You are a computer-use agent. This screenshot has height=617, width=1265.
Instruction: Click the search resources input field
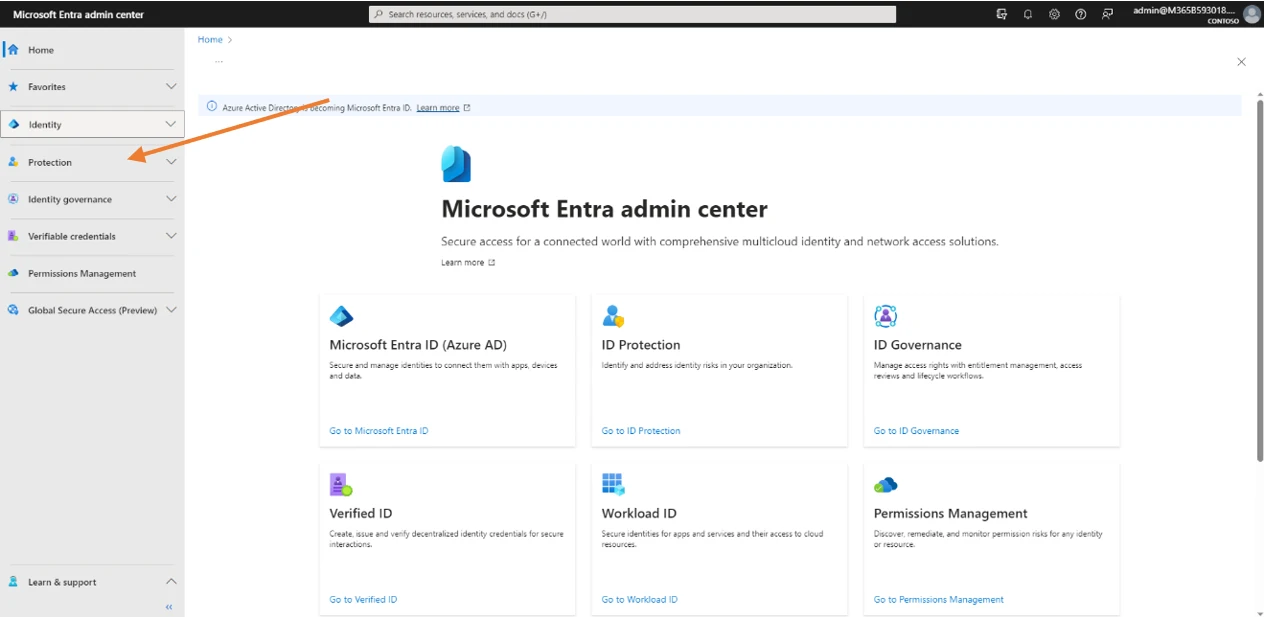click(x=632, y=14)
